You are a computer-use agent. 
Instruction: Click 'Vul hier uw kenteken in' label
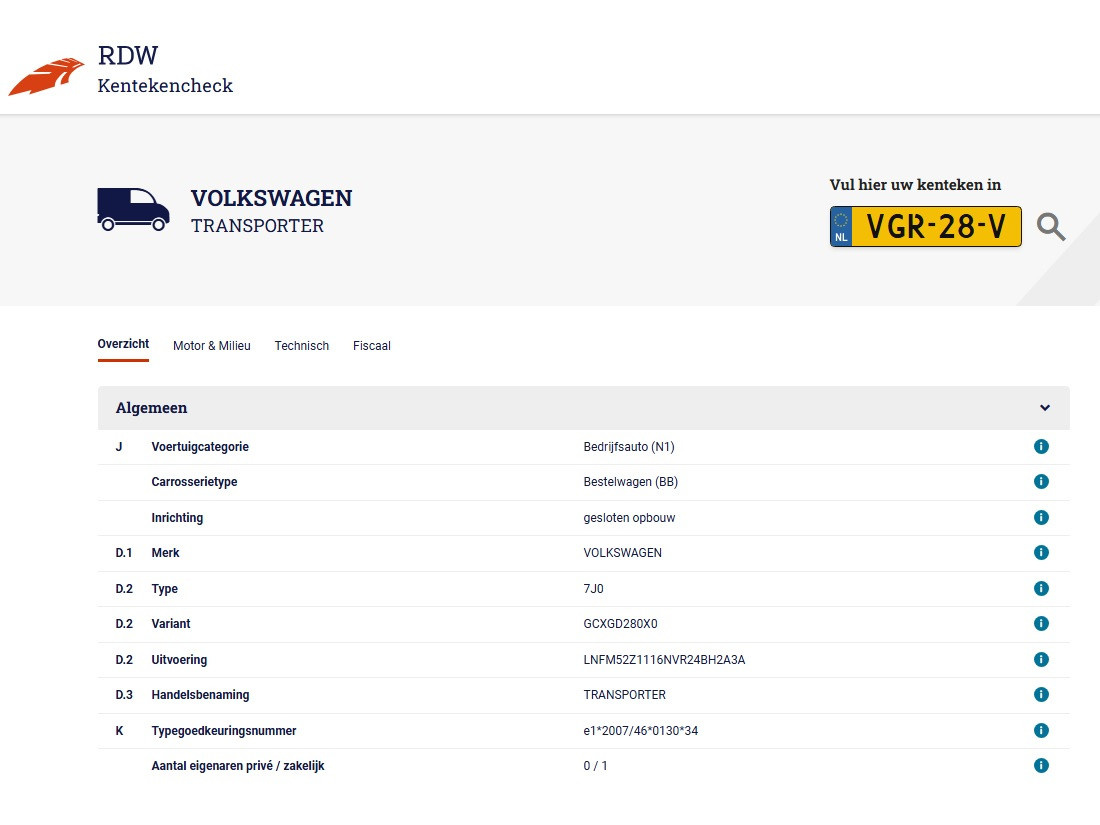(x=915, y=185)
